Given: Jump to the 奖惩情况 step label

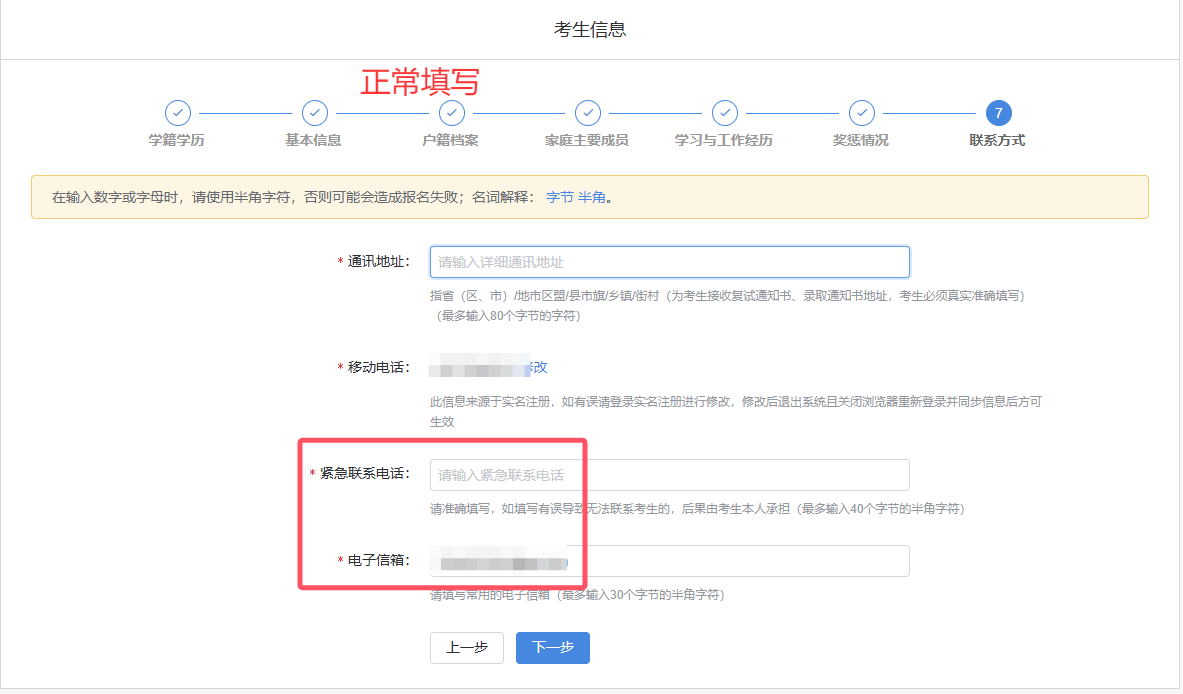Looking at the screenshot, I should (x=861, y=140).
